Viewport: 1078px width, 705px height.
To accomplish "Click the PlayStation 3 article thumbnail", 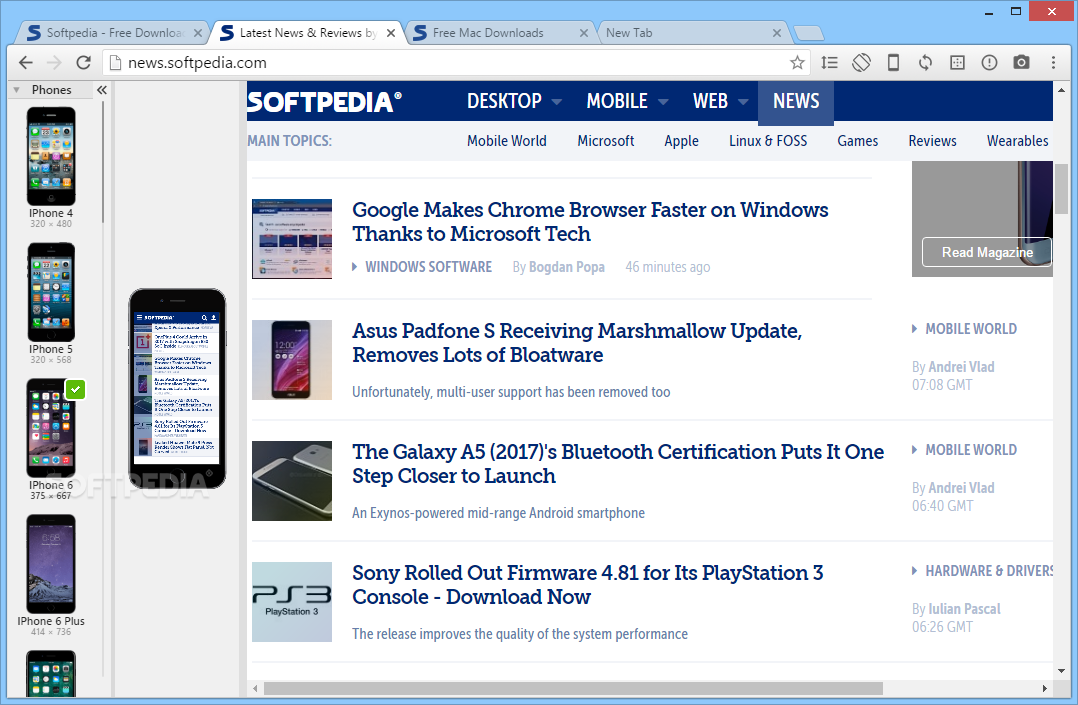I will click(292, 602).
